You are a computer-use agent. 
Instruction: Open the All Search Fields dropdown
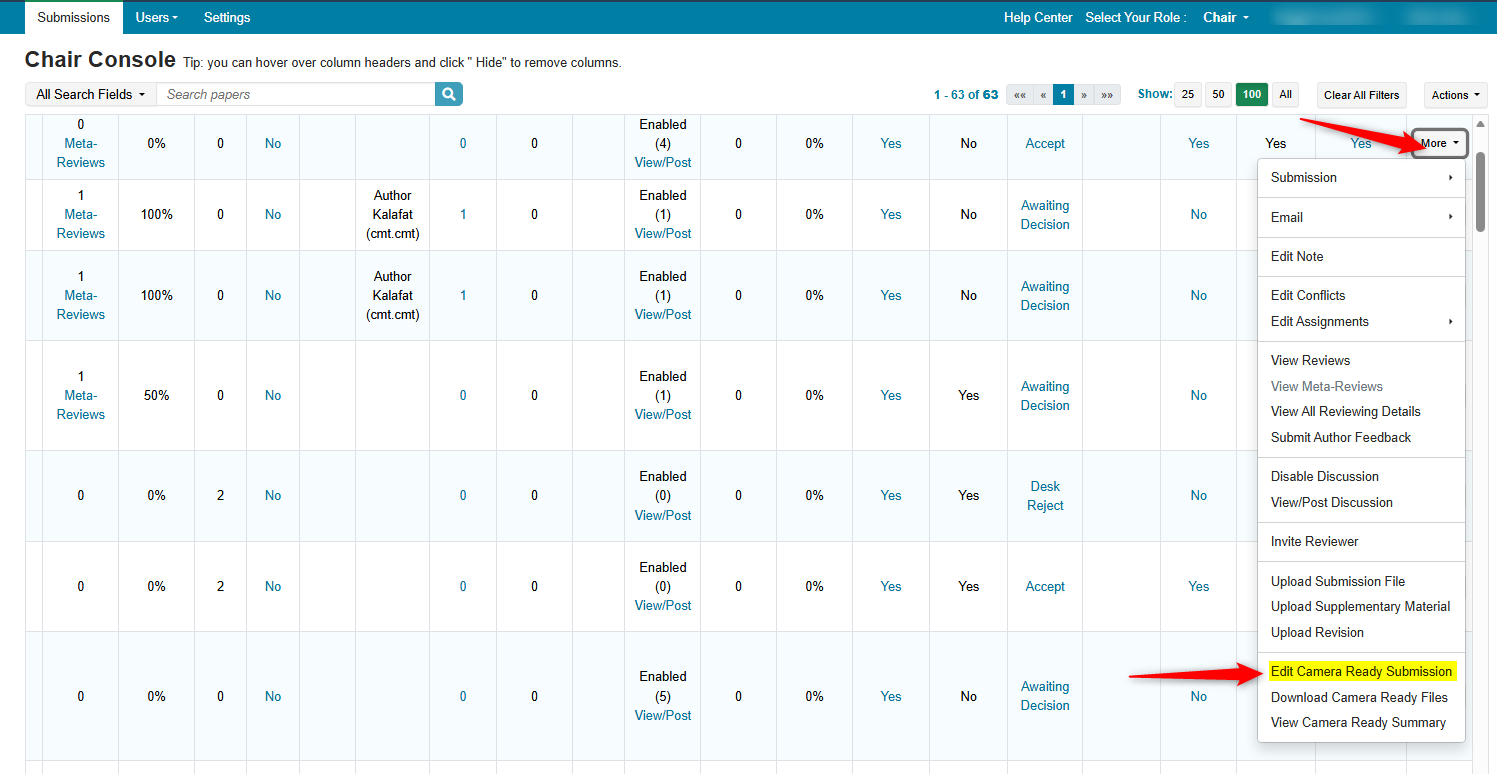(x=90, y=94)
